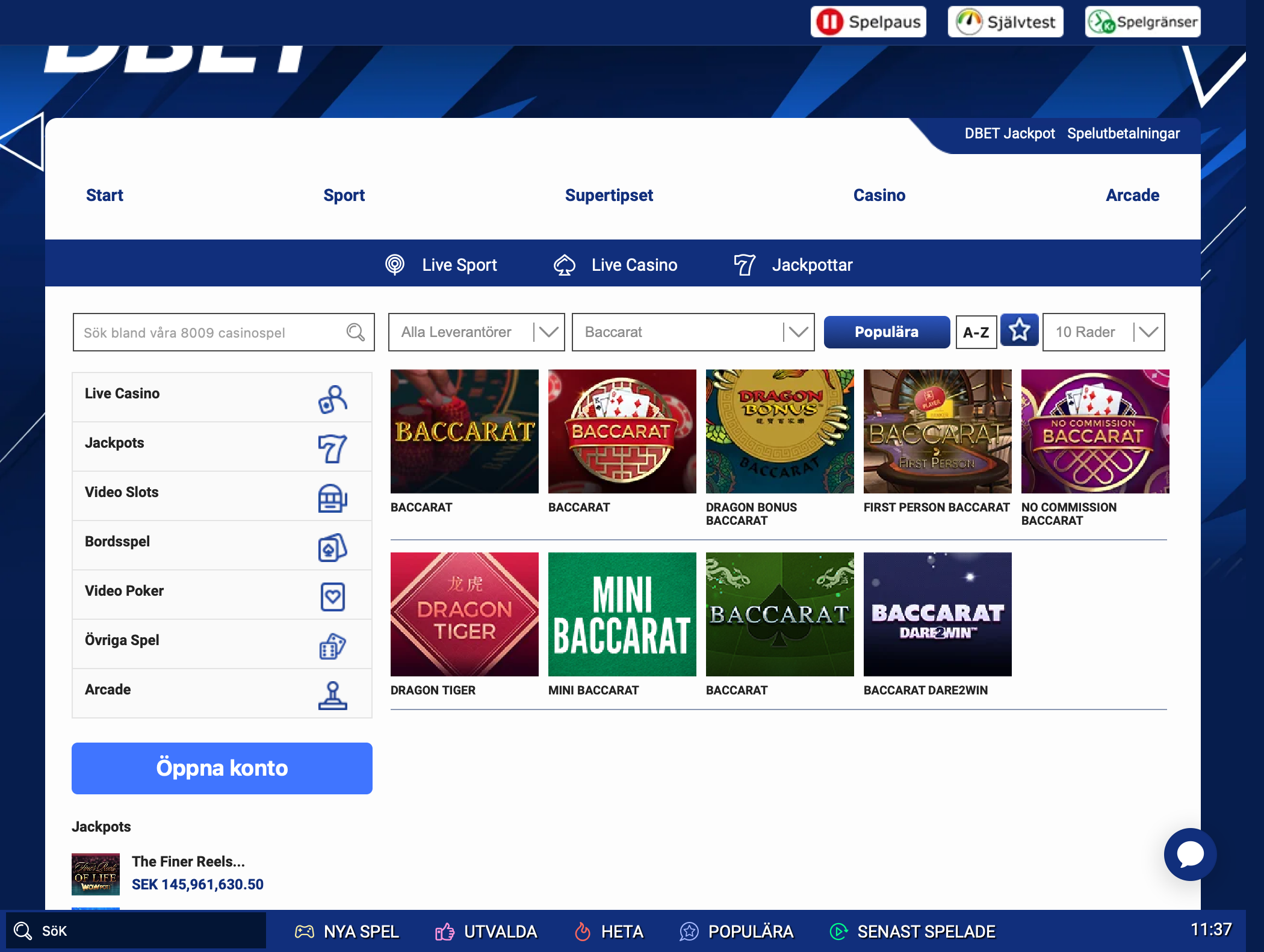Sort games A-Z
The width and height of the screenshot is (1264, 952).
coord(976,332)
